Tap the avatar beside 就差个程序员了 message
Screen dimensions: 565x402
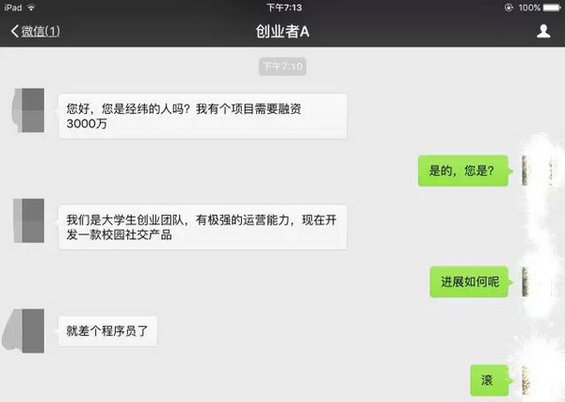point(25,330)
